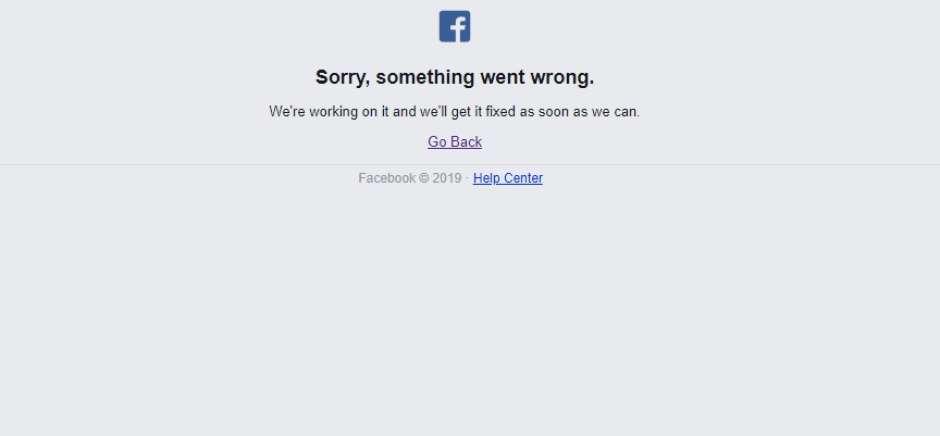Screen dimensions: 940x436
Task: Click the word 'fixed' in the message
Action: [x=501, y=112]
